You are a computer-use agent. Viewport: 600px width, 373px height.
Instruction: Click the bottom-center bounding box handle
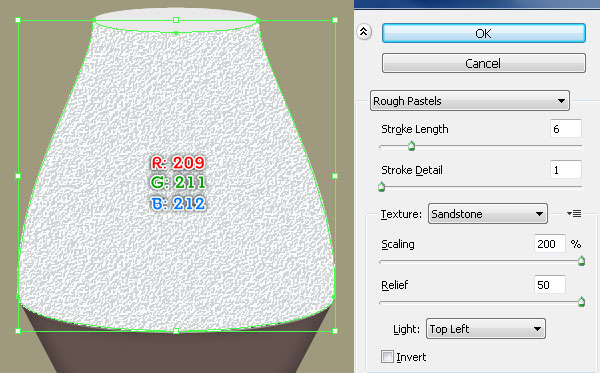(x=176, y=331)
